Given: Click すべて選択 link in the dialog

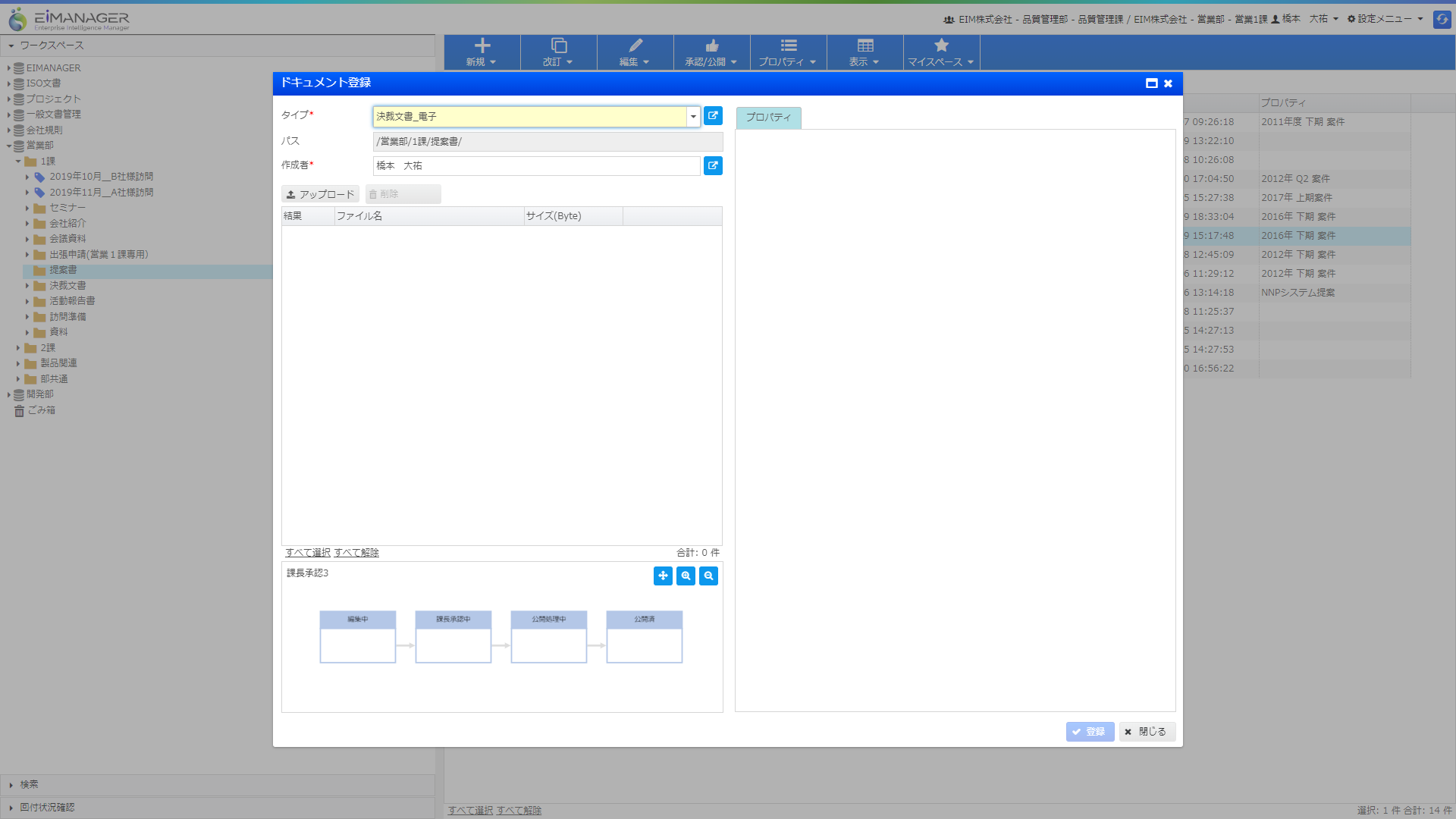Looking at the screenshot, I should click(308, 553).
